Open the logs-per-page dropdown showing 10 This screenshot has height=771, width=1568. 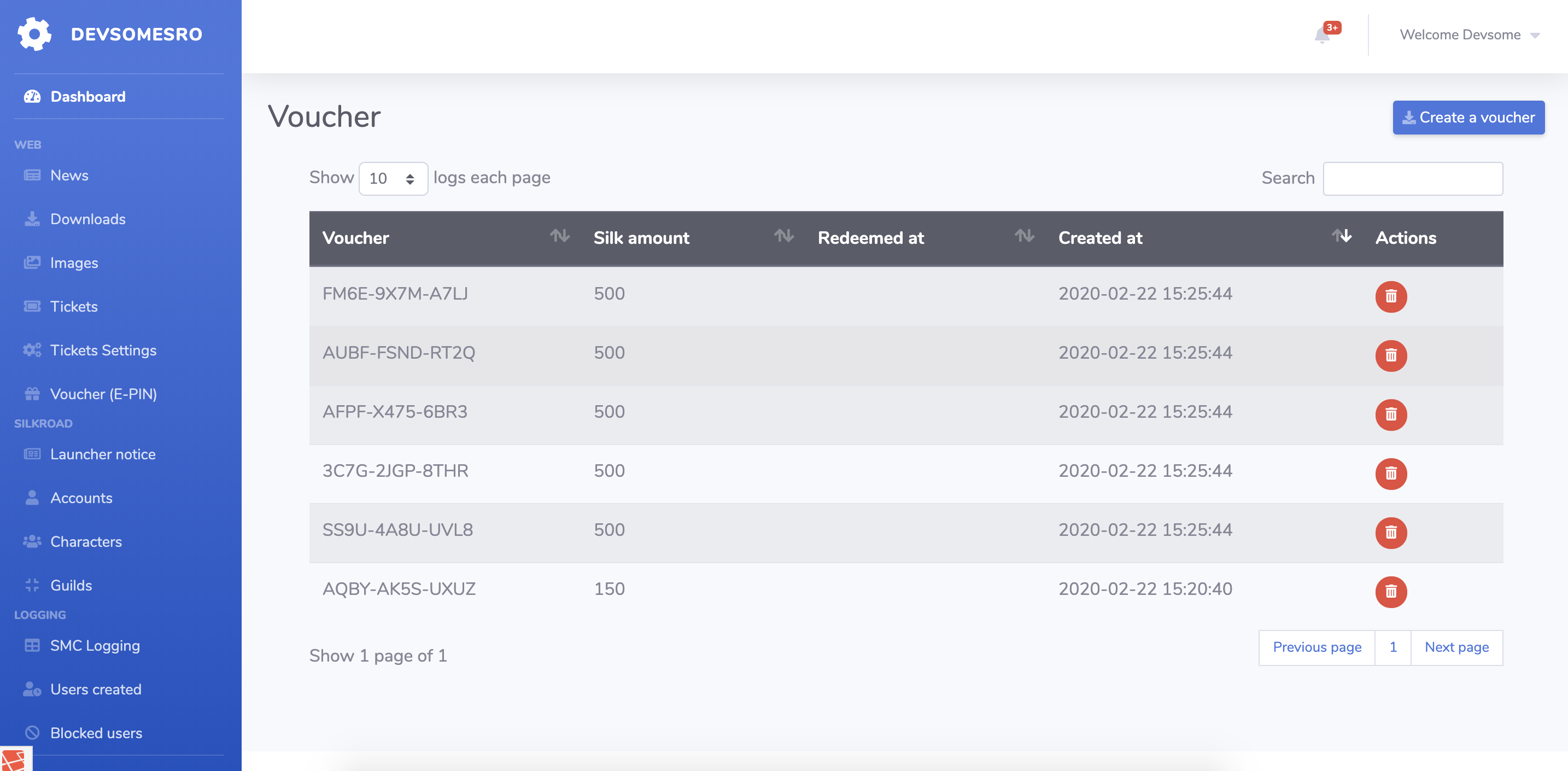click(x=393, y=178)
